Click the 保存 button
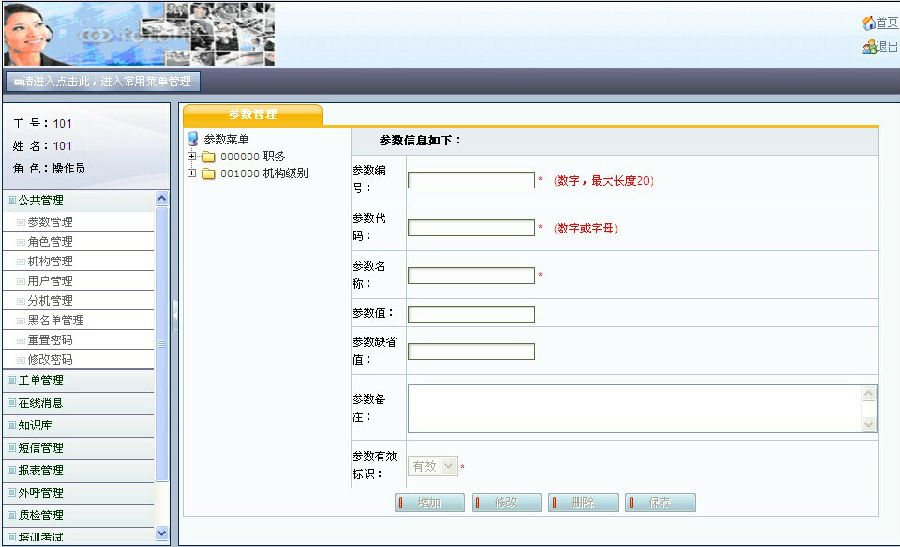 (x=660, y=503)
